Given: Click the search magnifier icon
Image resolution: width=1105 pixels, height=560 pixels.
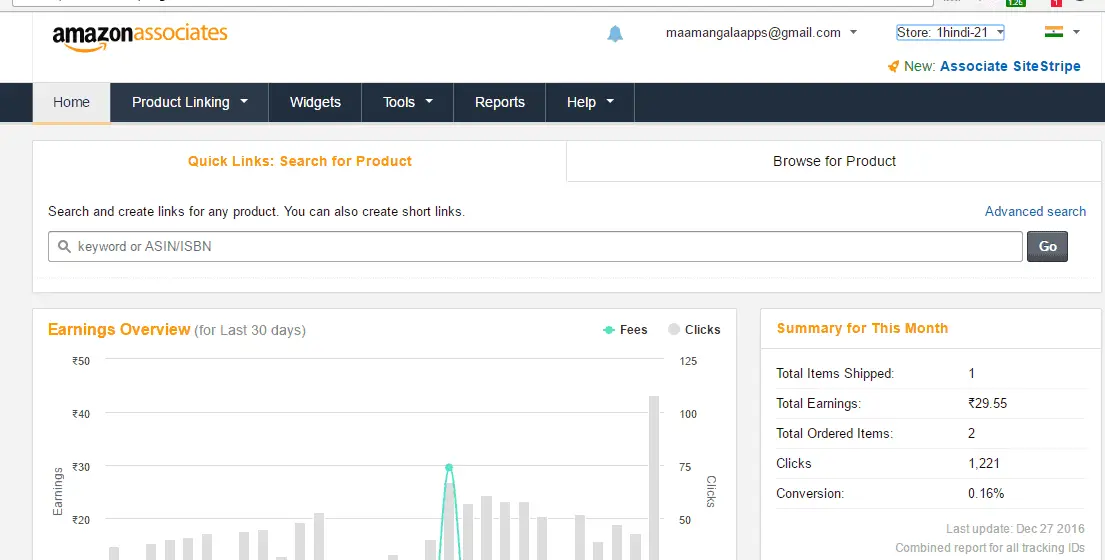Looking at the screenshot, I should (64, 247).
